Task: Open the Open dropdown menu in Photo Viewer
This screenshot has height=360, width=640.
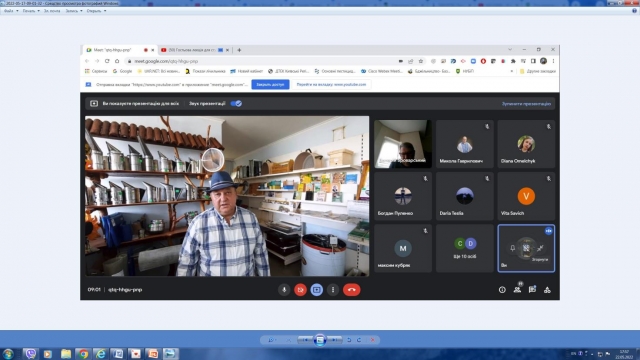Action: (x=96, y=11)
